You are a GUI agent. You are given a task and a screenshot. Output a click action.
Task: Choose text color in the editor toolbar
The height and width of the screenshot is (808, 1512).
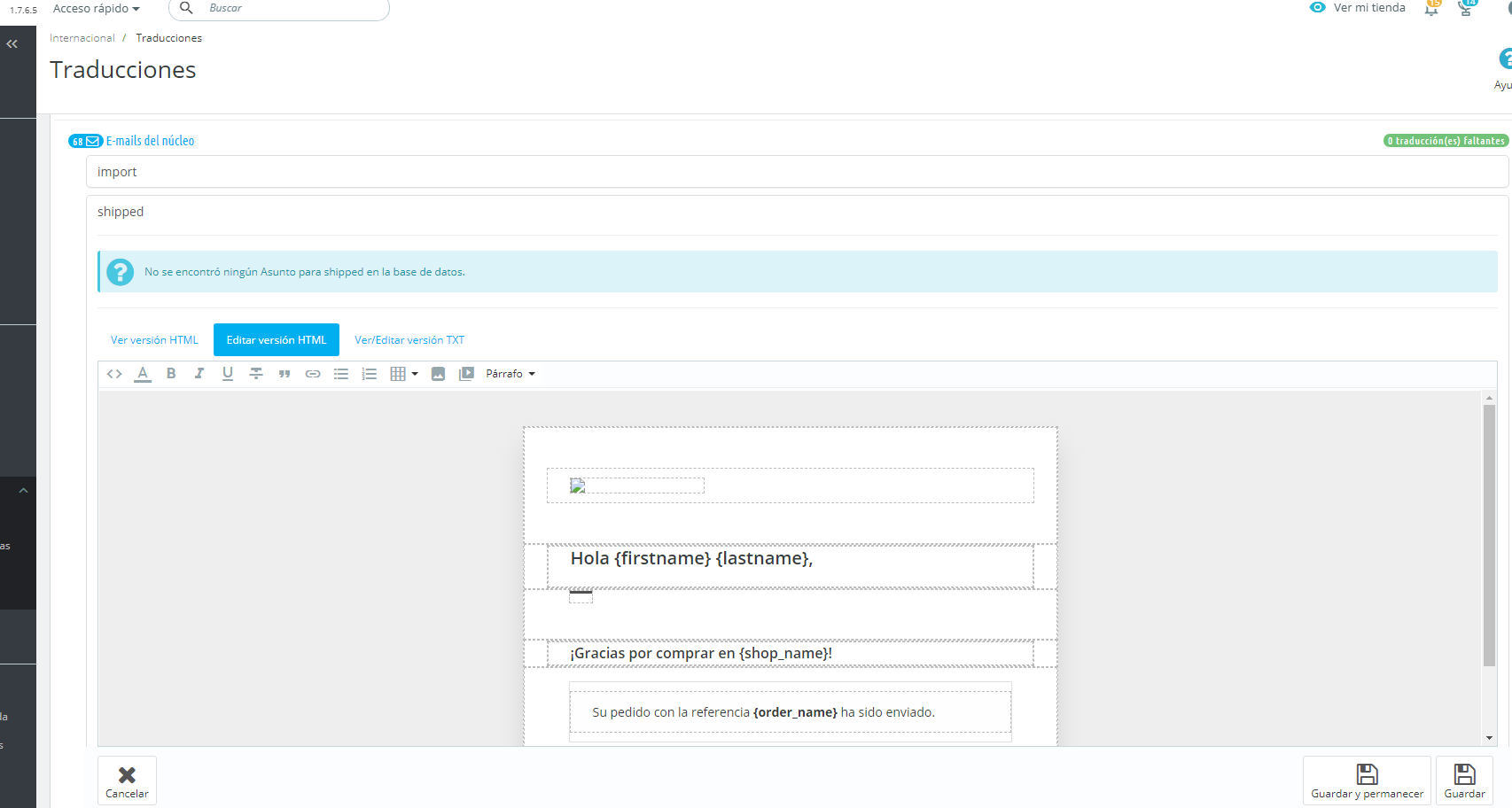pyautogui.click(x=143, y=374)
